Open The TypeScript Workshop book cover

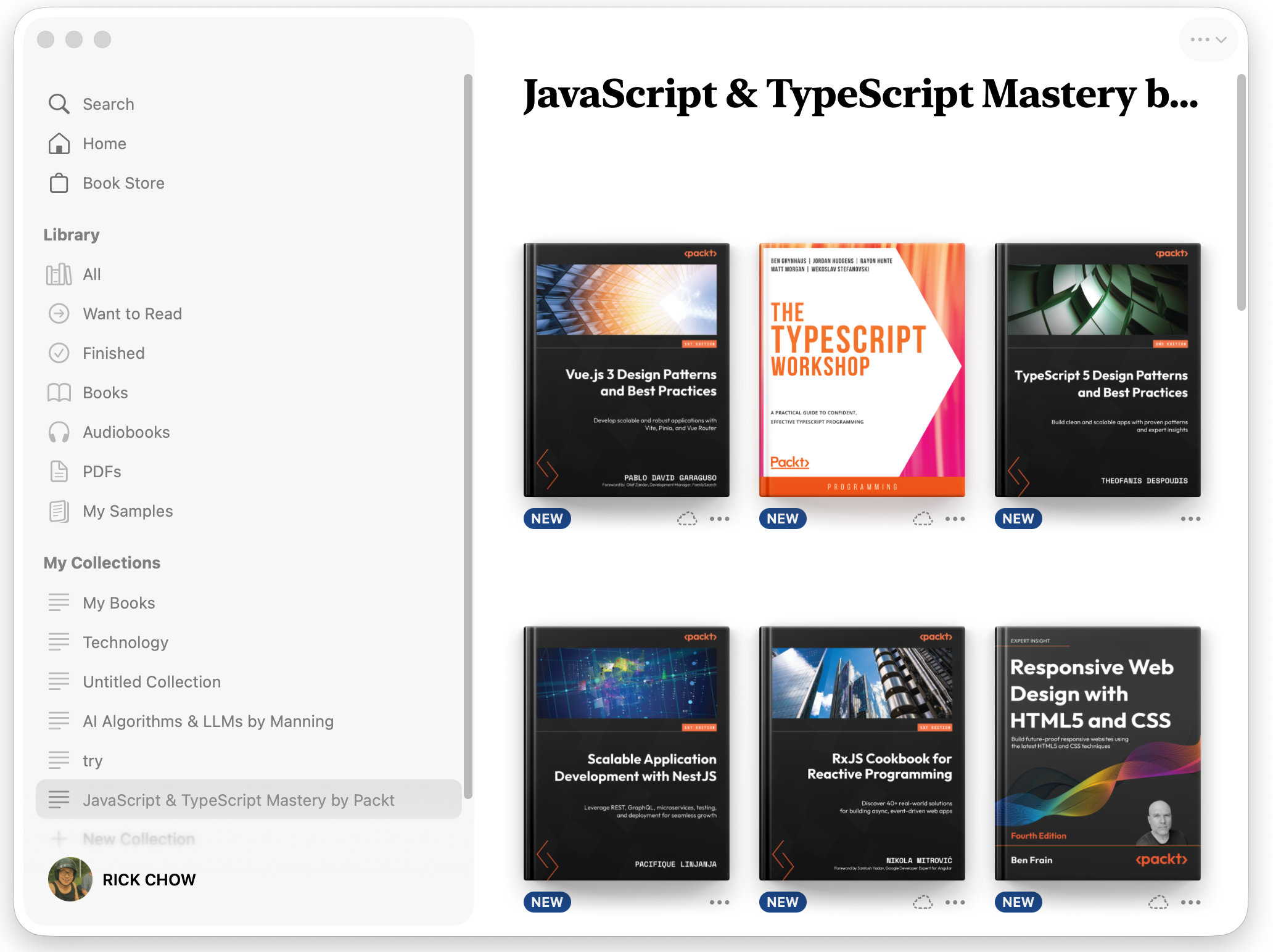[x=862, y=369]
